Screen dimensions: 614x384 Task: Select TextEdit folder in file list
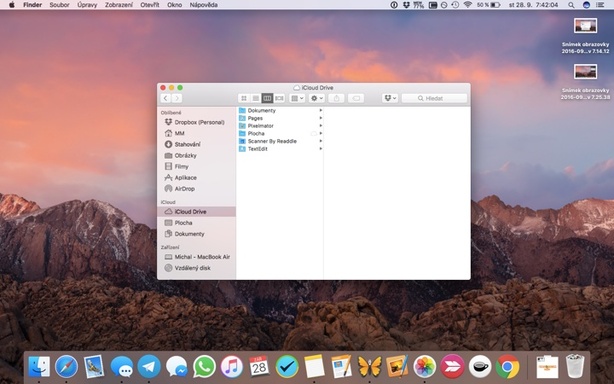tap(280, 149)
